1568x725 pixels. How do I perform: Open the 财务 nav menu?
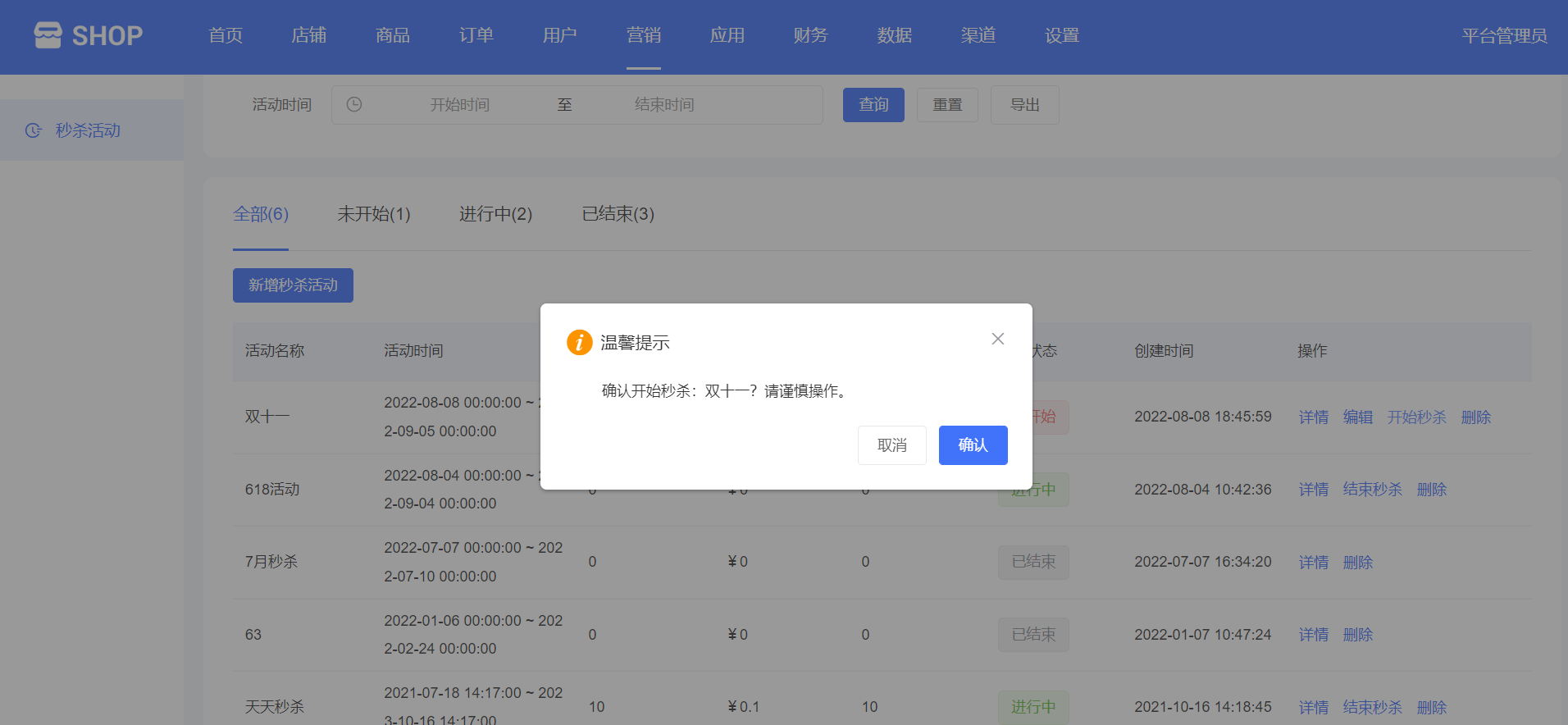(x=811, y=35)
